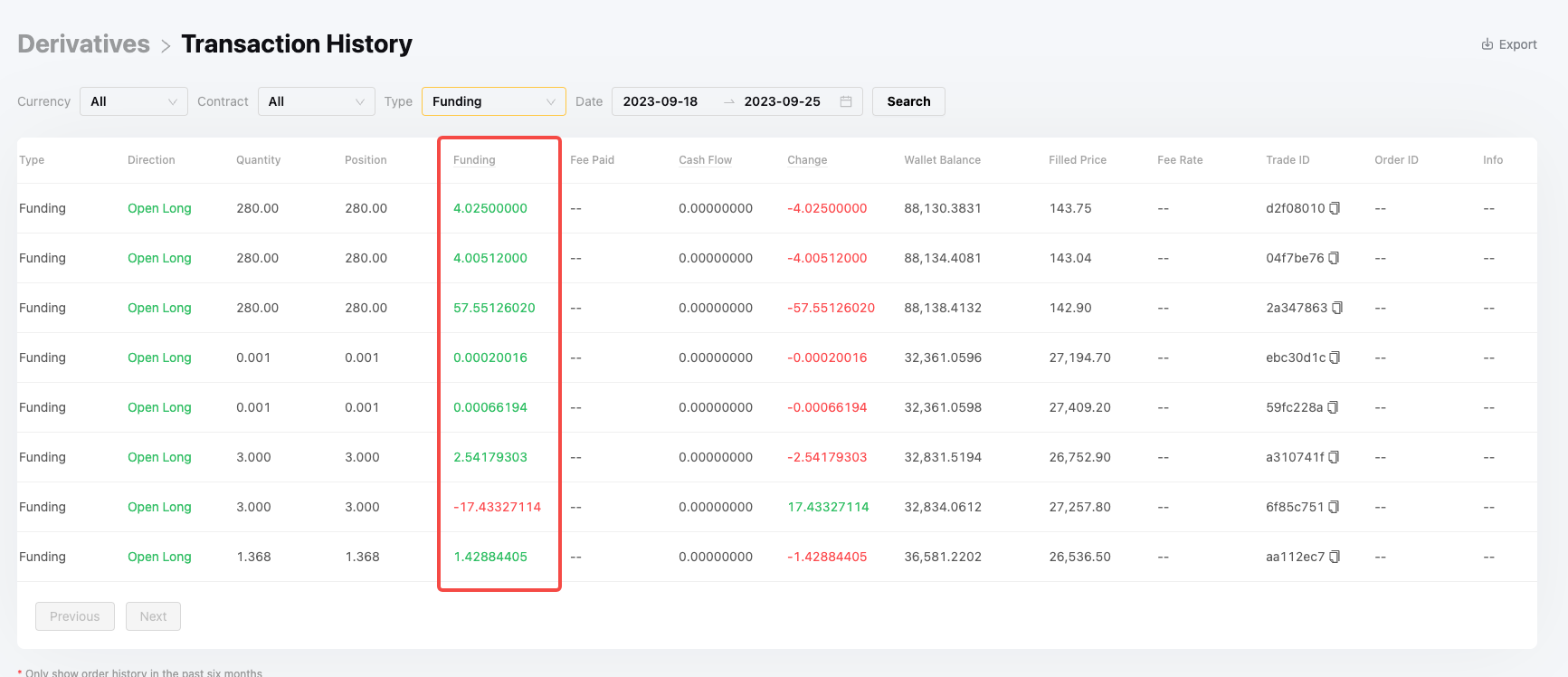Click the Search button

908,101
